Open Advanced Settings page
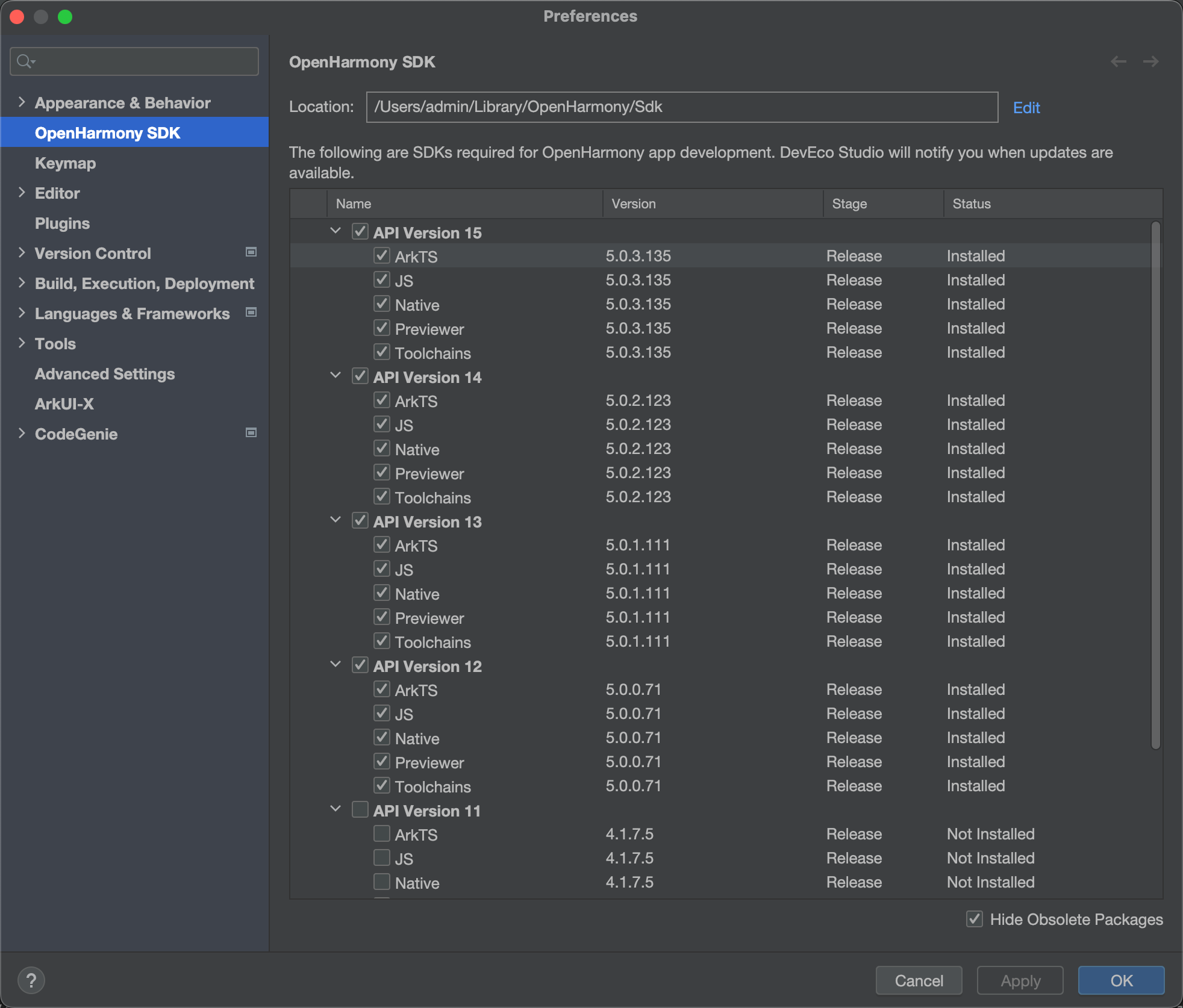Screen dimensions: 1183x1008 (x=105, y=374)
